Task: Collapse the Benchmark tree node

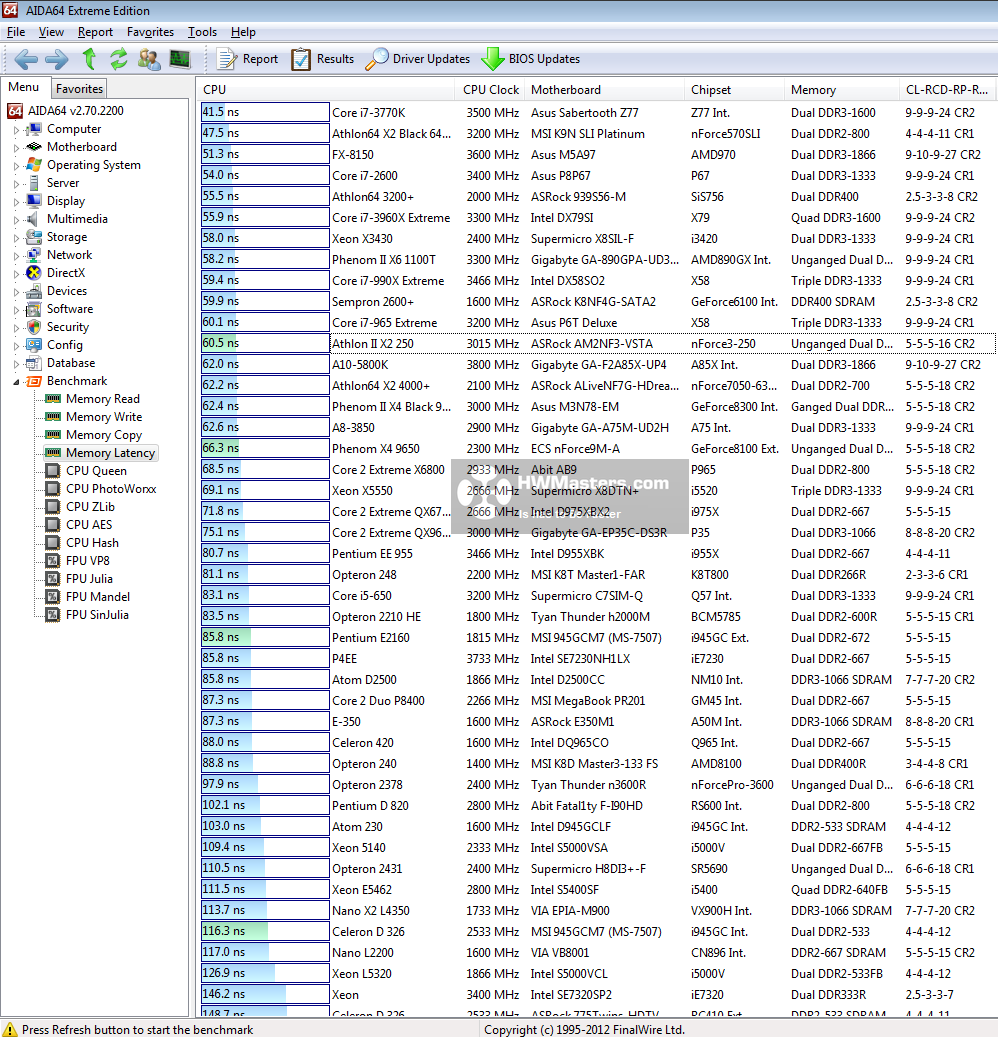Action: pyautogui.click(x=17, y=382)
